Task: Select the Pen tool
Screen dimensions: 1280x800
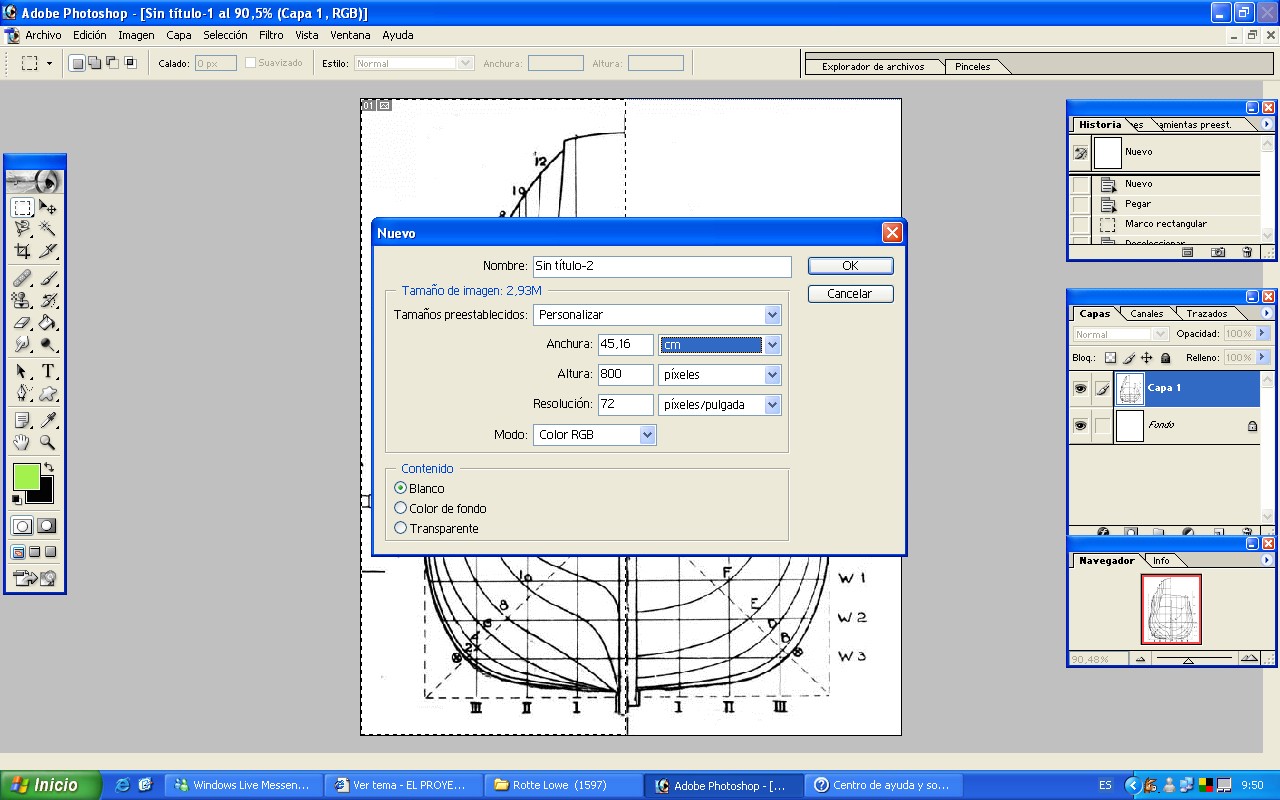Action: 22,393
